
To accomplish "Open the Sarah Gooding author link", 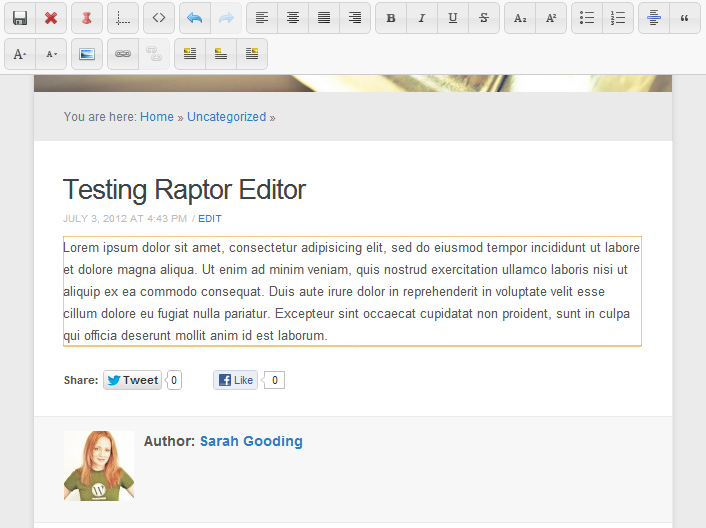I will (251, 441).
